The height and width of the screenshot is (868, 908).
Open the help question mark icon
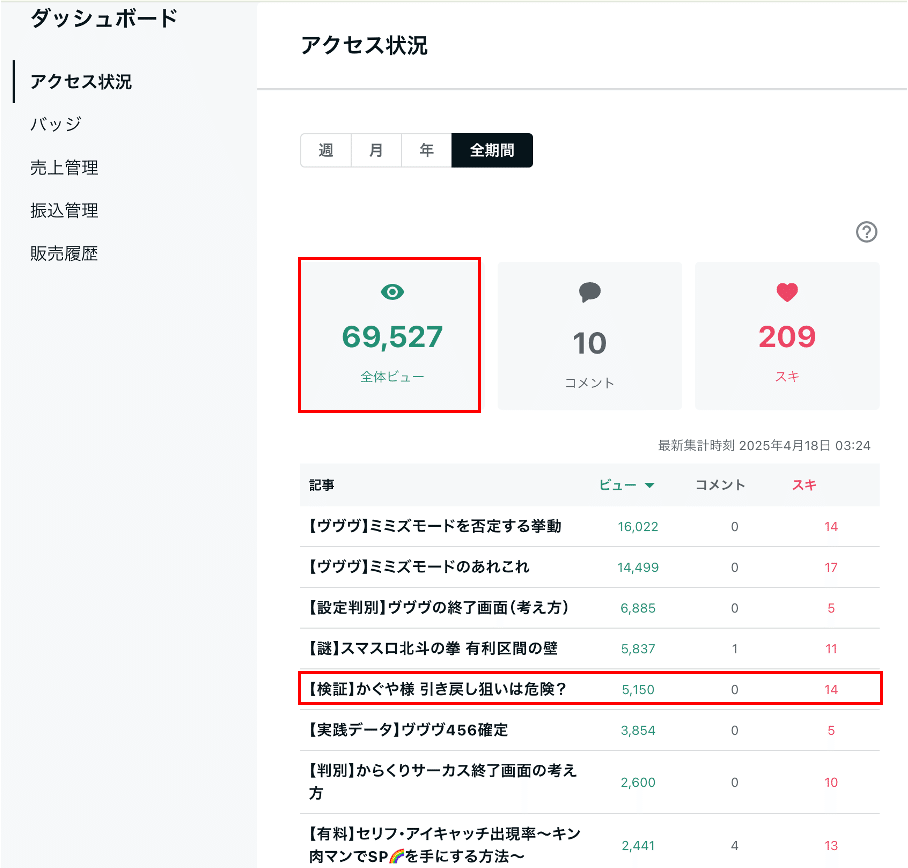pos(867,233)
